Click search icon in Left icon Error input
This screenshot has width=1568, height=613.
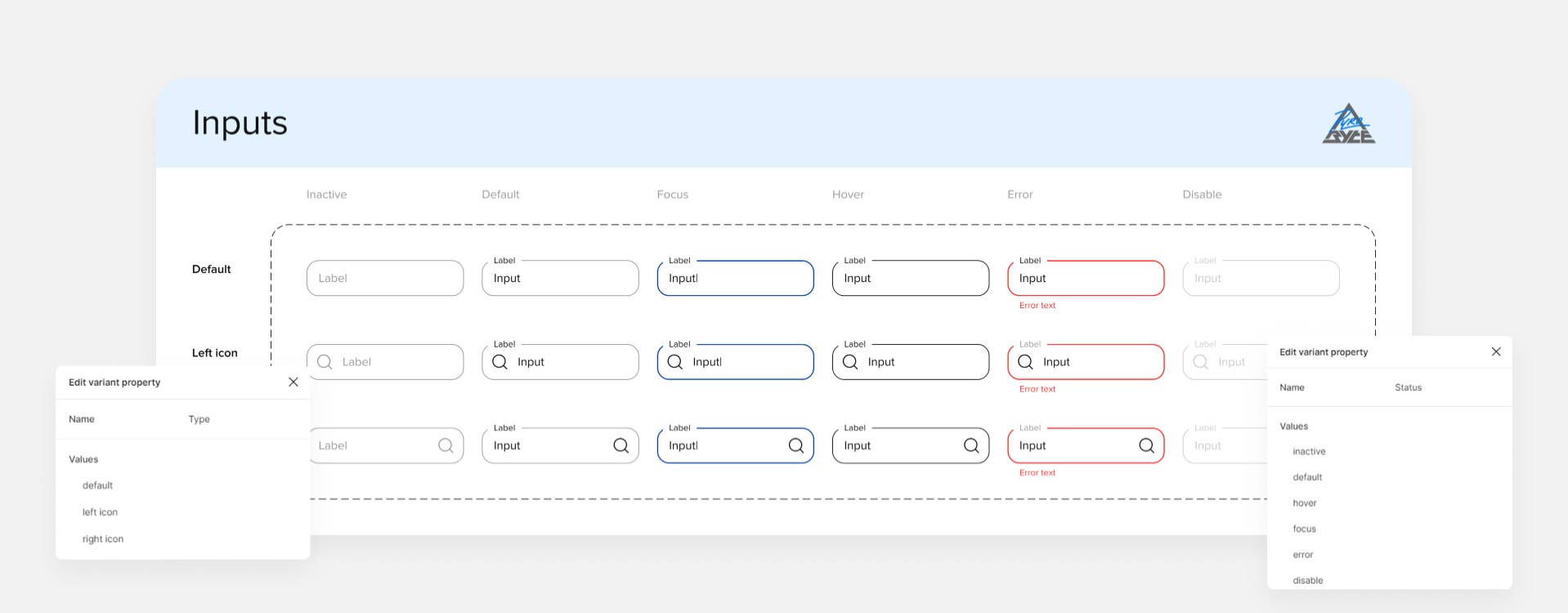[x=1025, y=362]
